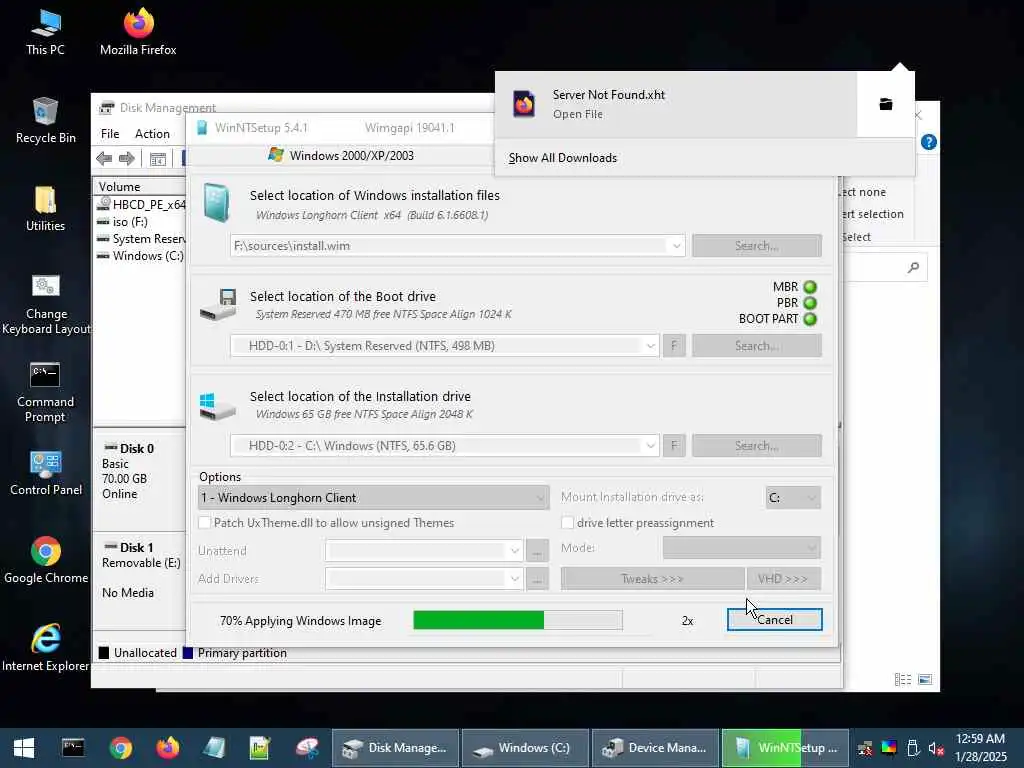Click the MBR green status indicator

point(810,287)
